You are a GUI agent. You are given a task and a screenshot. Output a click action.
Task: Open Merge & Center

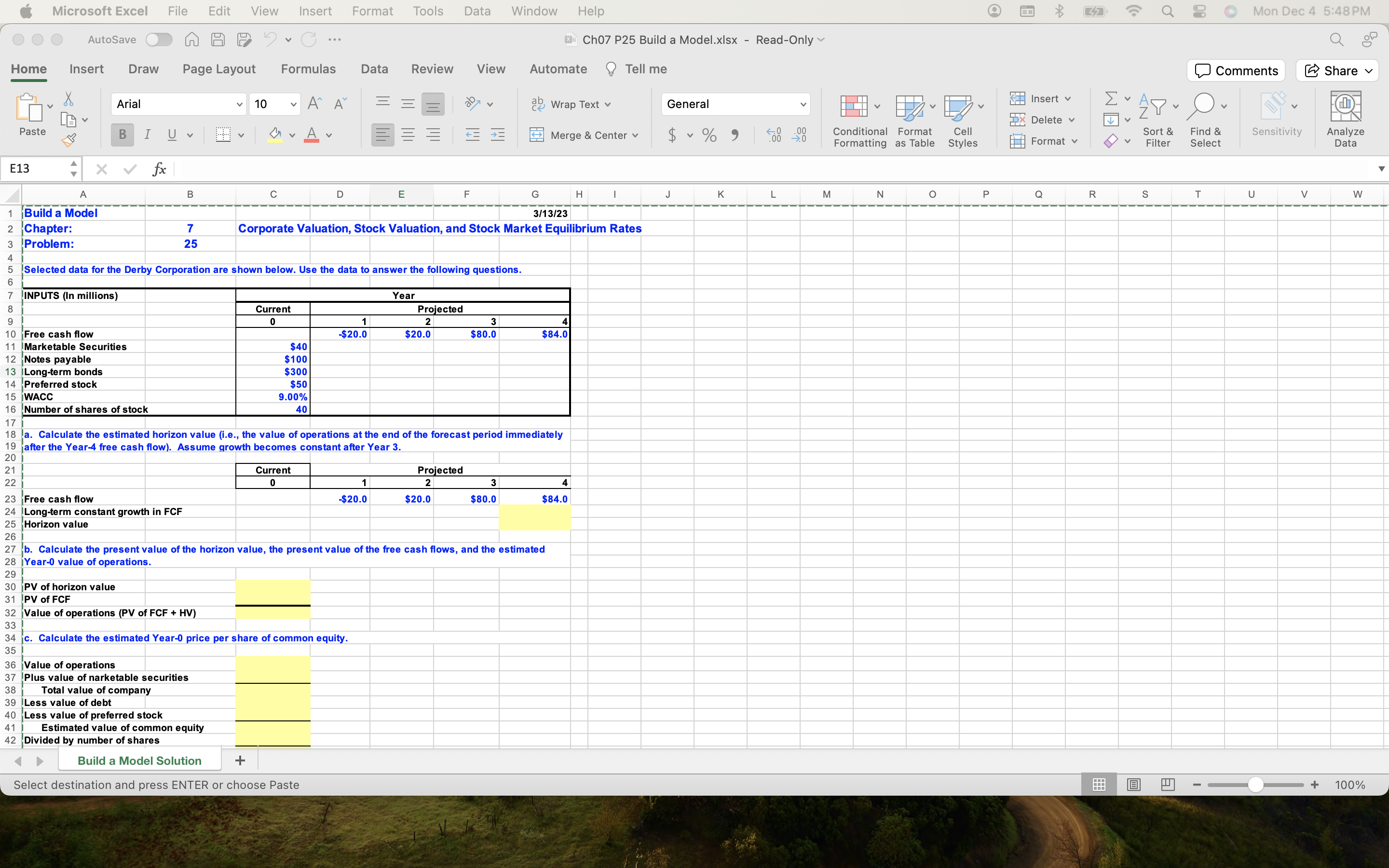click(585, 135)
